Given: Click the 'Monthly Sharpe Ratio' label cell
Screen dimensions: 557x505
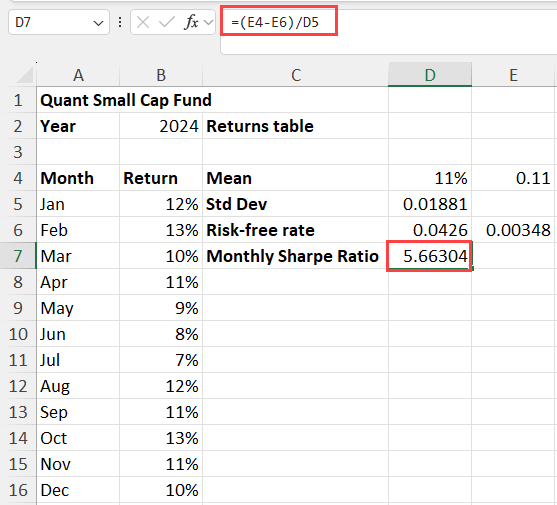Looking at the screenshot, I should [296, 256].
